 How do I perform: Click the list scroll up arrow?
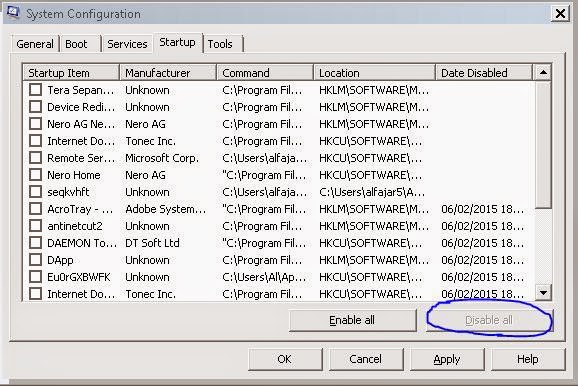pyautogui.click(x=543, y=73)
